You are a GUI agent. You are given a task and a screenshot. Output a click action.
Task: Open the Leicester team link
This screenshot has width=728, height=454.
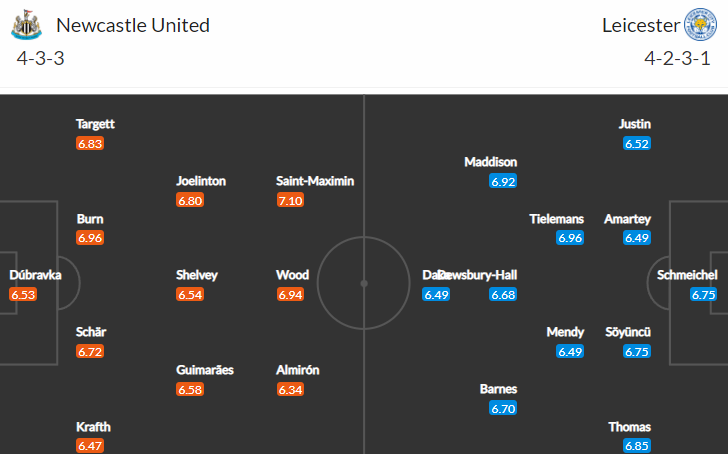[x=641, y=25]
